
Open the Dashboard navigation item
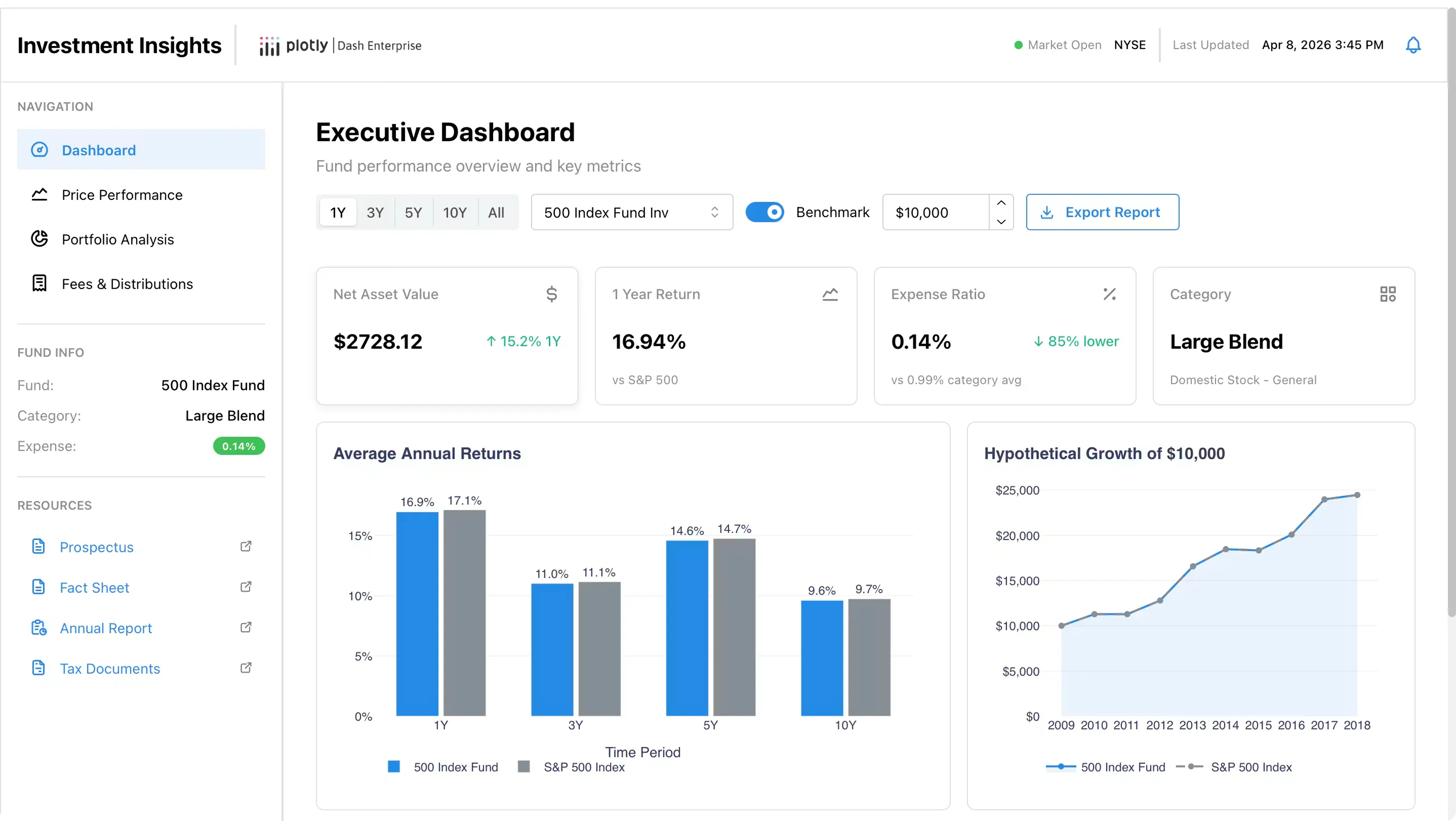[x=141, y=150]
